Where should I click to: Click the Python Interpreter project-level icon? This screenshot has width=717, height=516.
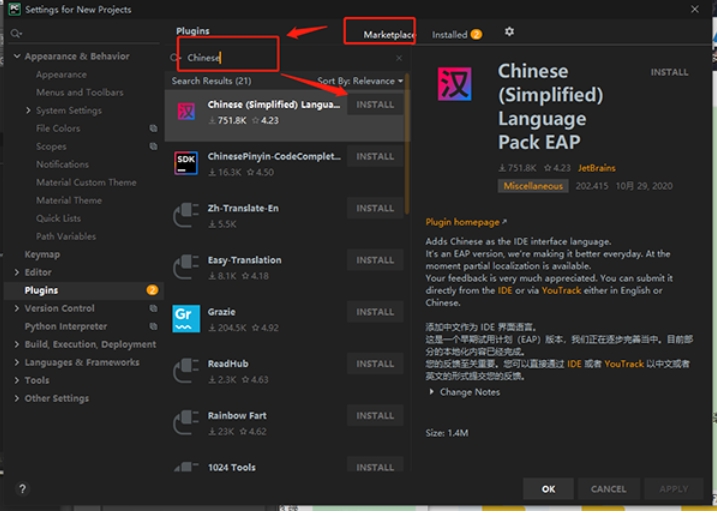click(x=153, y=326)
